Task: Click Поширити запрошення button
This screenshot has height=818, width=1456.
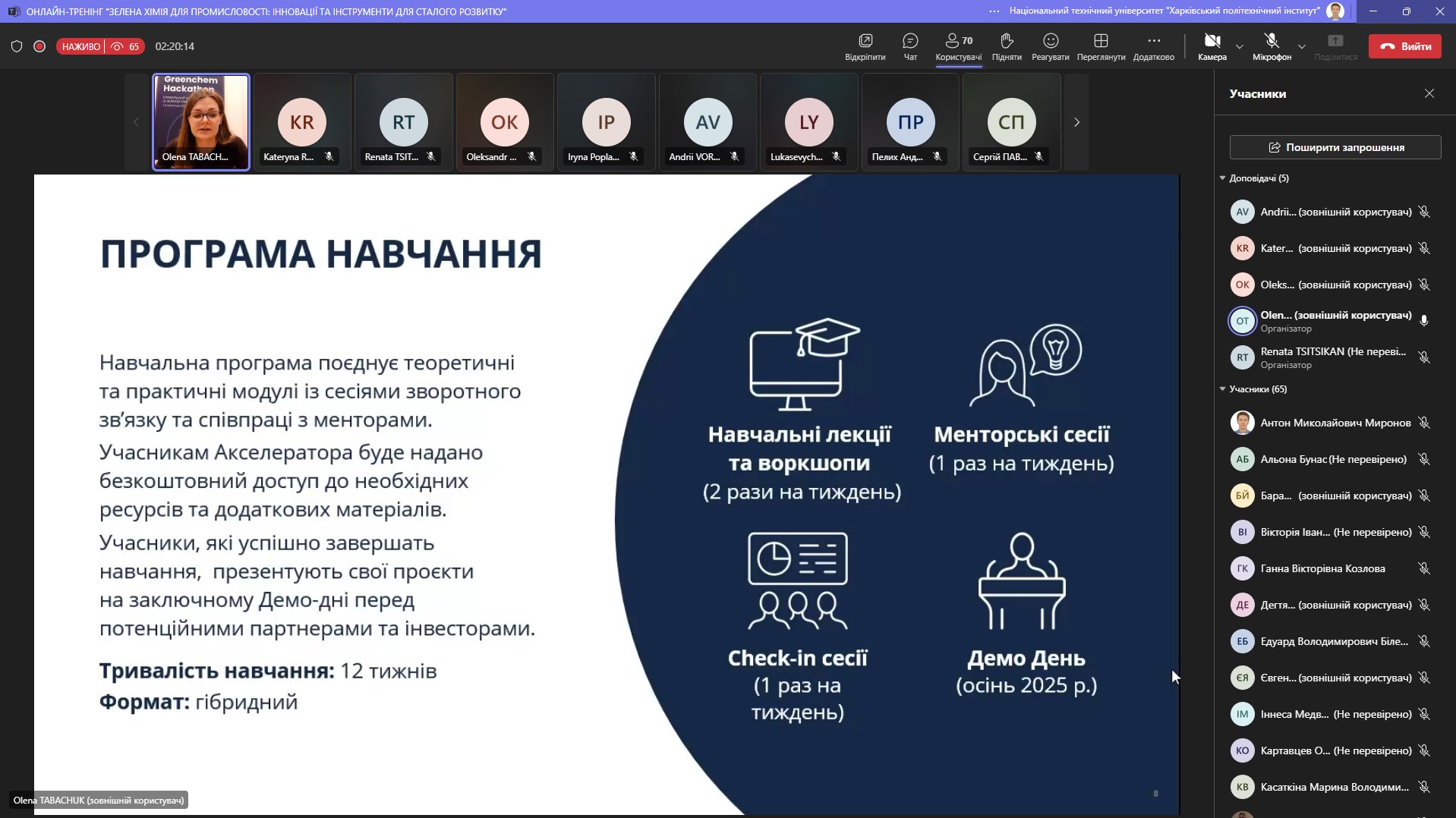Action: (1335, 147)
